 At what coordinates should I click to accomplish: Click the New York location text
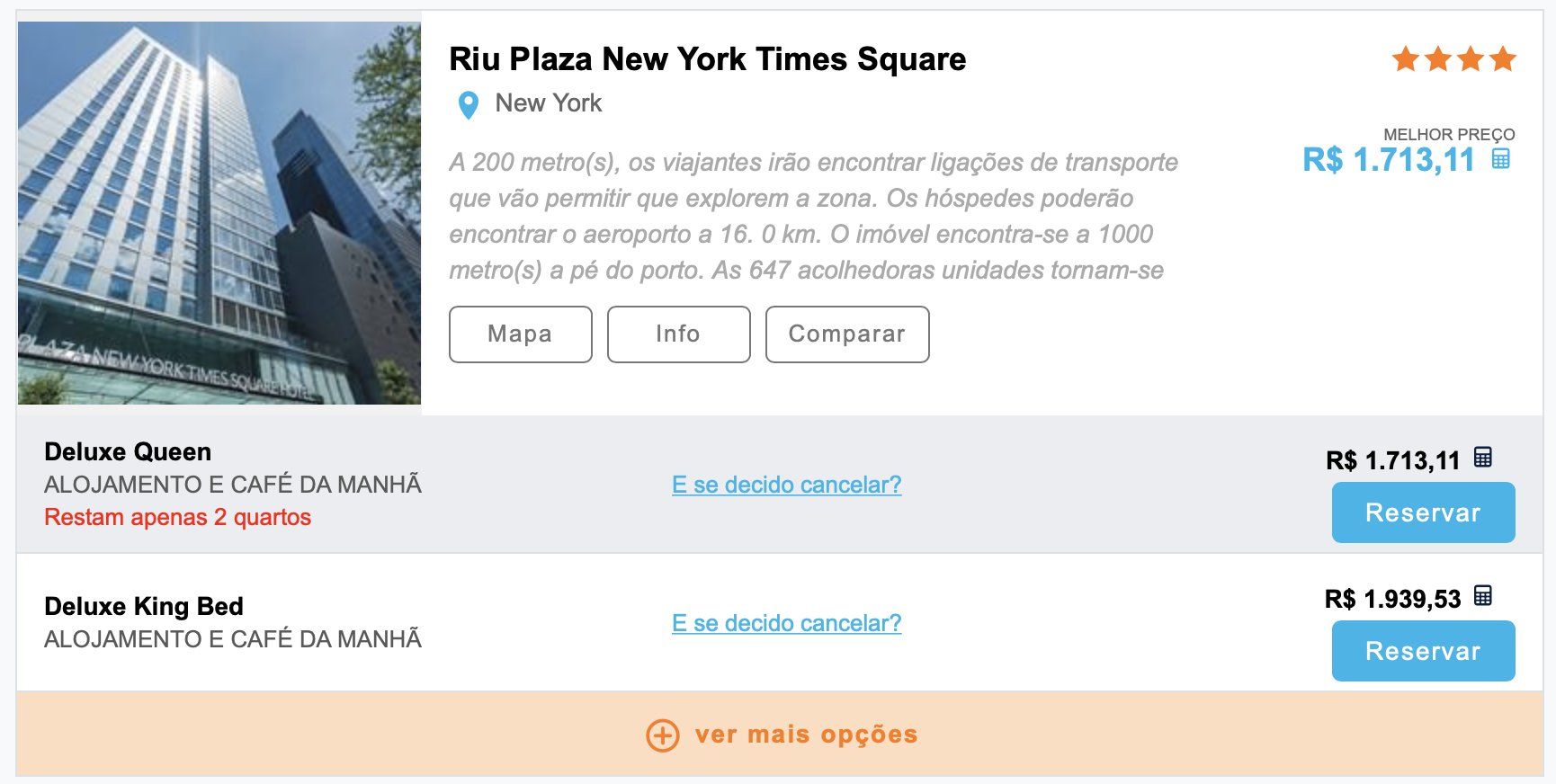[548, 103]
